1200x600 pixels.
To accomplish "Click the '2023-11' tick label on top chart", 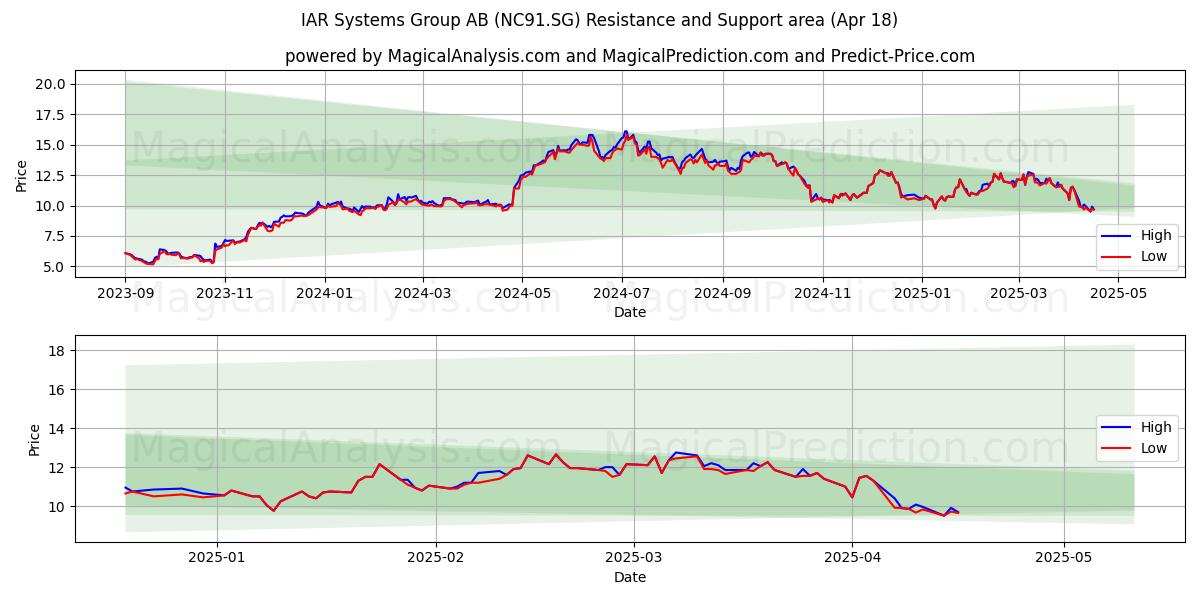I will pyautogui.click(x=224, y=295).
